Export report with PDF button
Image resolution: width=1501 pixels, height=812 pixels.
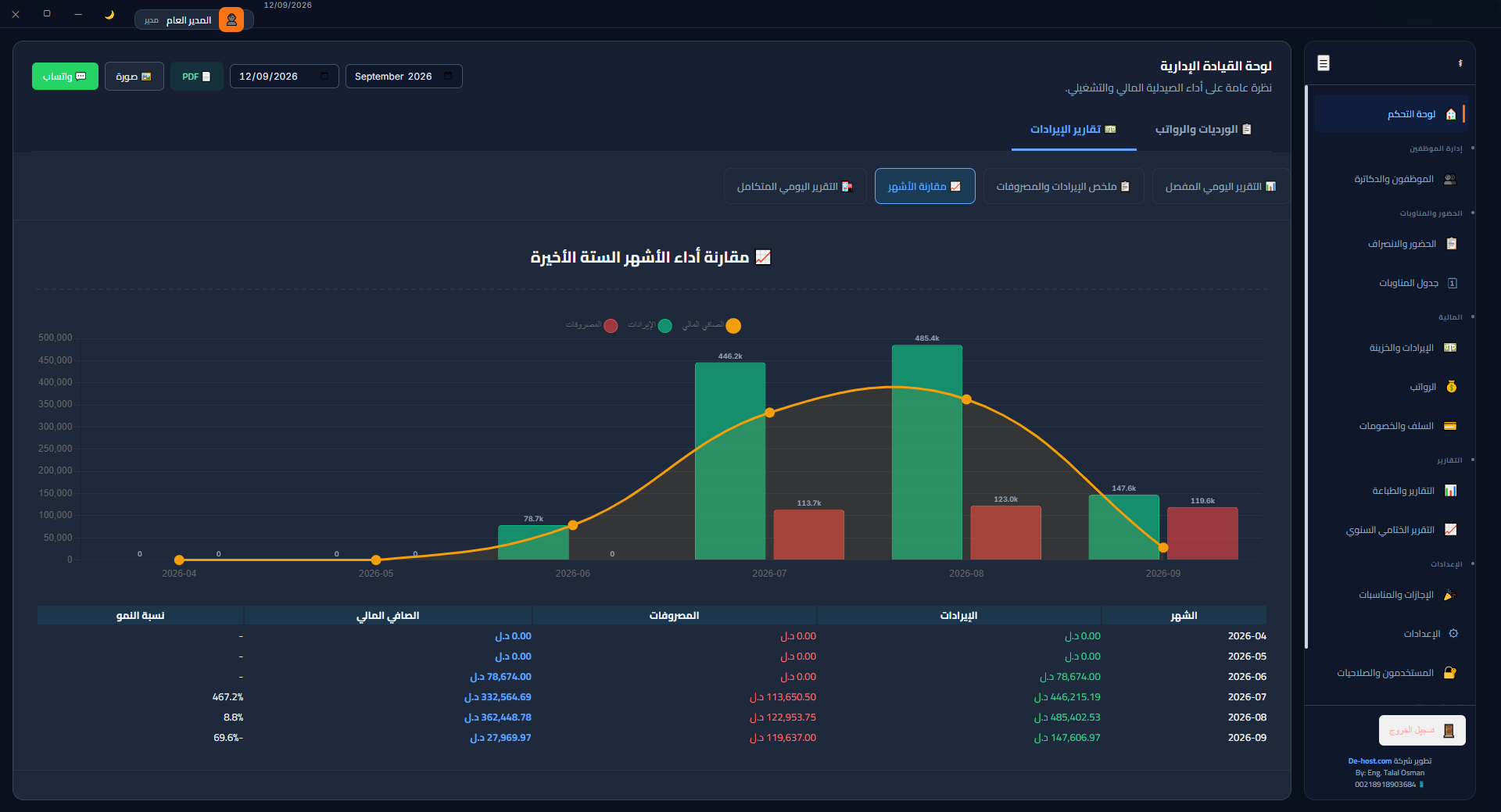[x=196, y=77]
